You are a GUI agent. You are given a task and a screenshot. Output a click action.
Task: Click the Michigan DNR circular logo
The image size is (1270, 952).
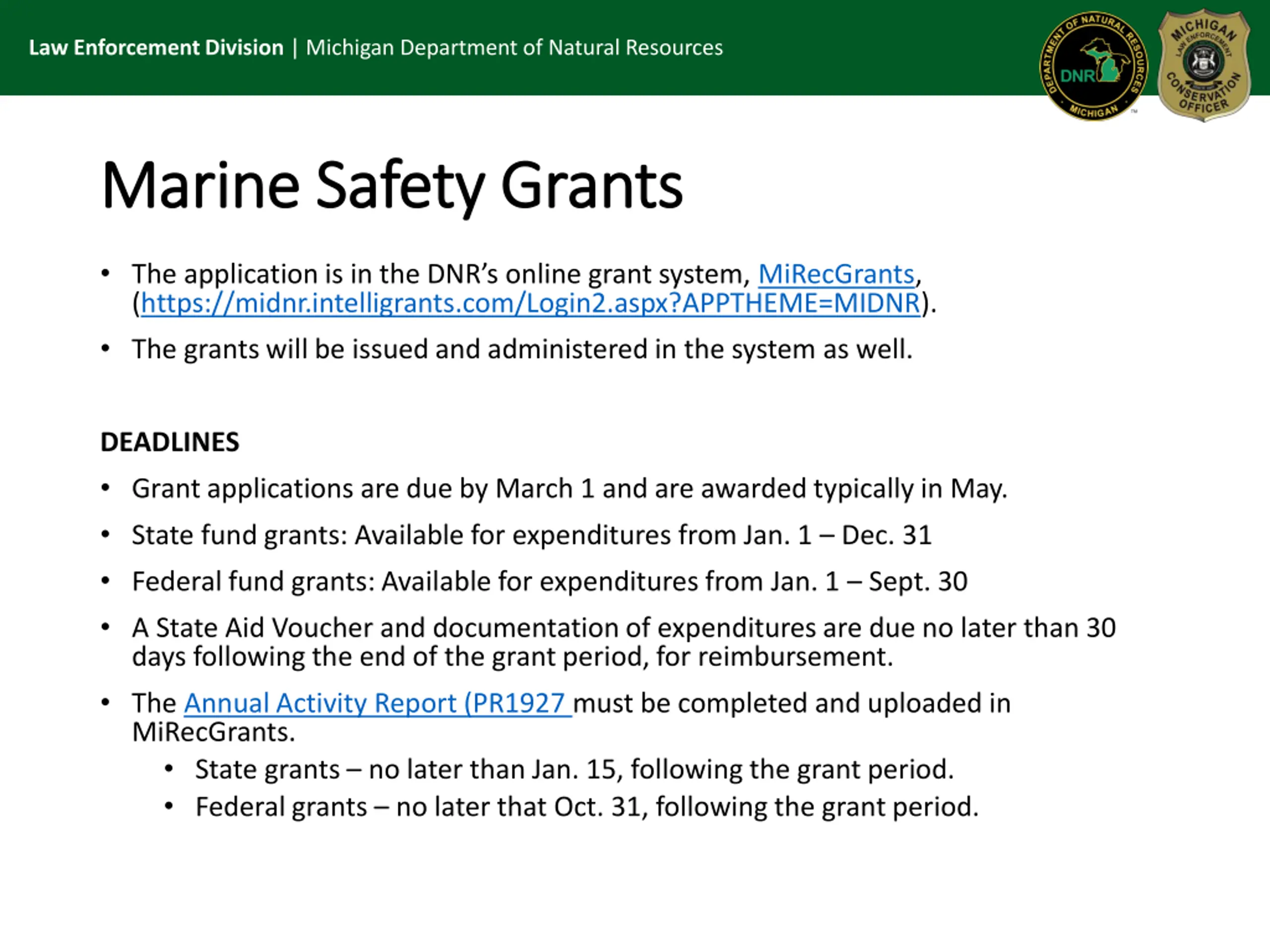pos(1094,66)
